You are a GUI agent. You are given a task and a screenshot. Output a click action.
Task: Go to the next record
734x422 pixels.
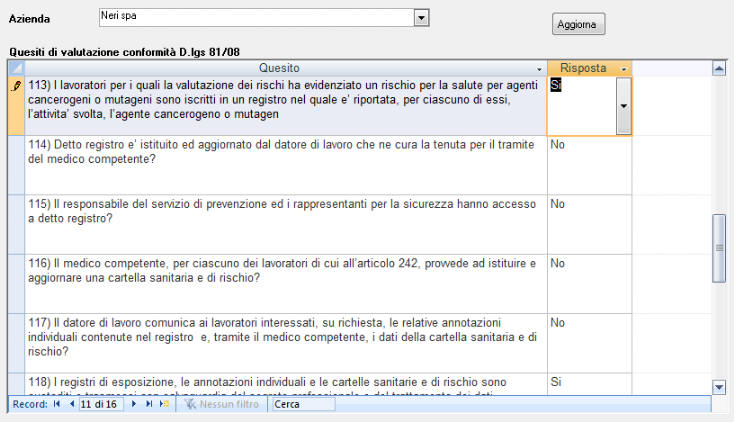pos(135,405)
